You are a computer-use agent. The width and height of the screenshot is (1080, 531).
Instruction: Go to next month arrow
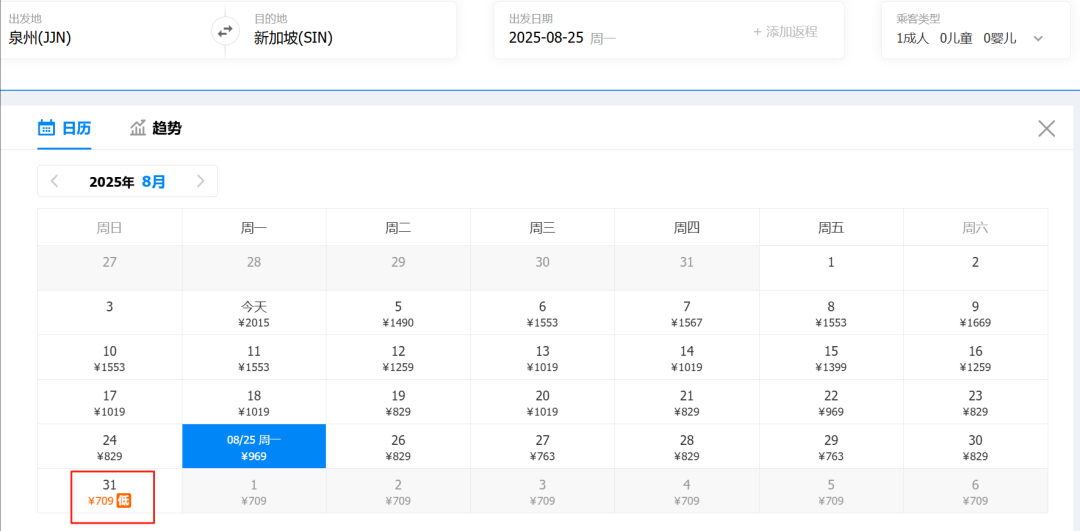click(x=200, y=181)
